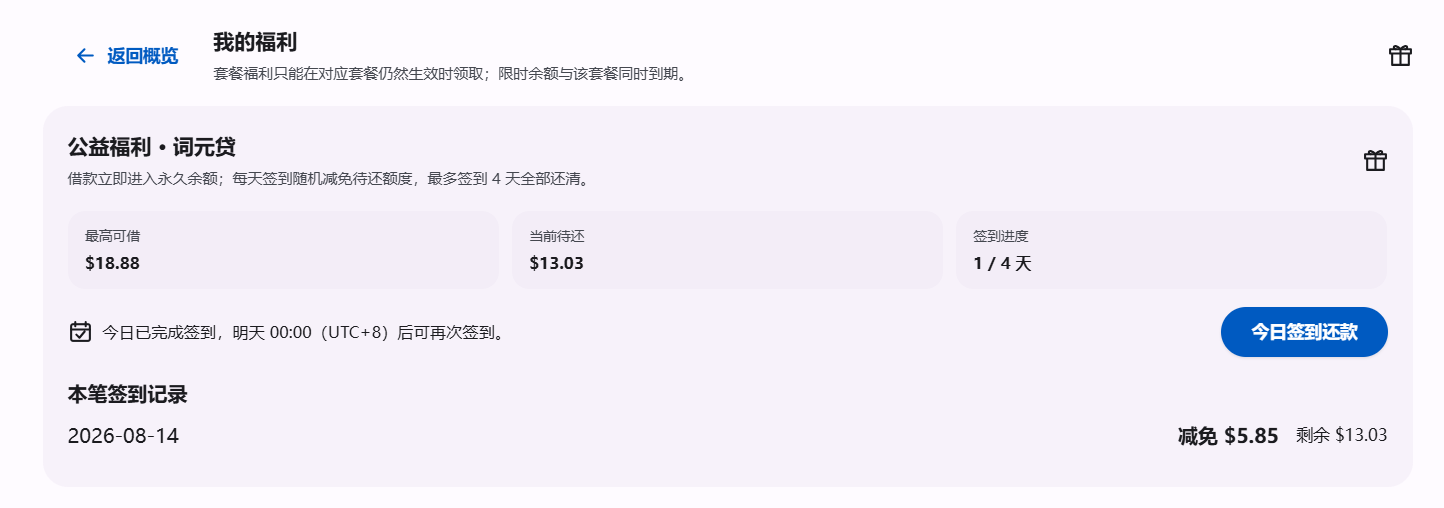This screenshot has height=508, width=1444.
Task: Click the 我的福利 page title
Action: click(255, 42)
